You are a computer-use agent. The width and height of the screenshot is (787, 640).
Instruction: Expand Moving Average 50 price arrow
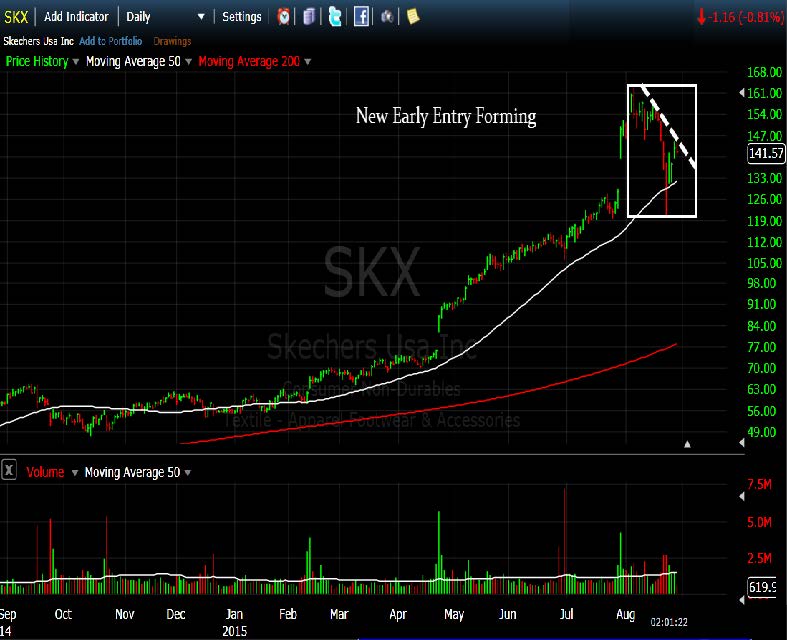pos(188,62)
